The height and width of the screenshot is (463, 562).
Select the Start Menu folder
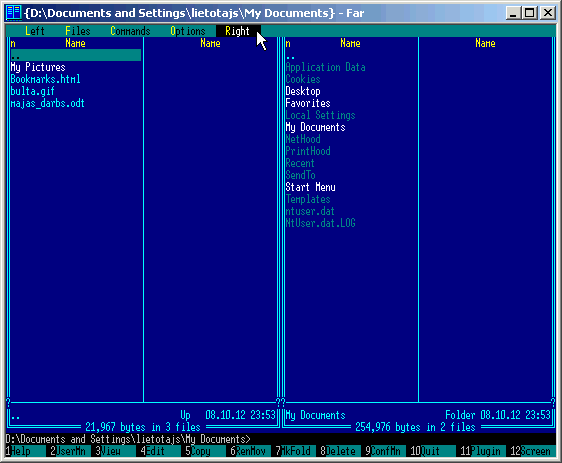[x=310, y=187]
